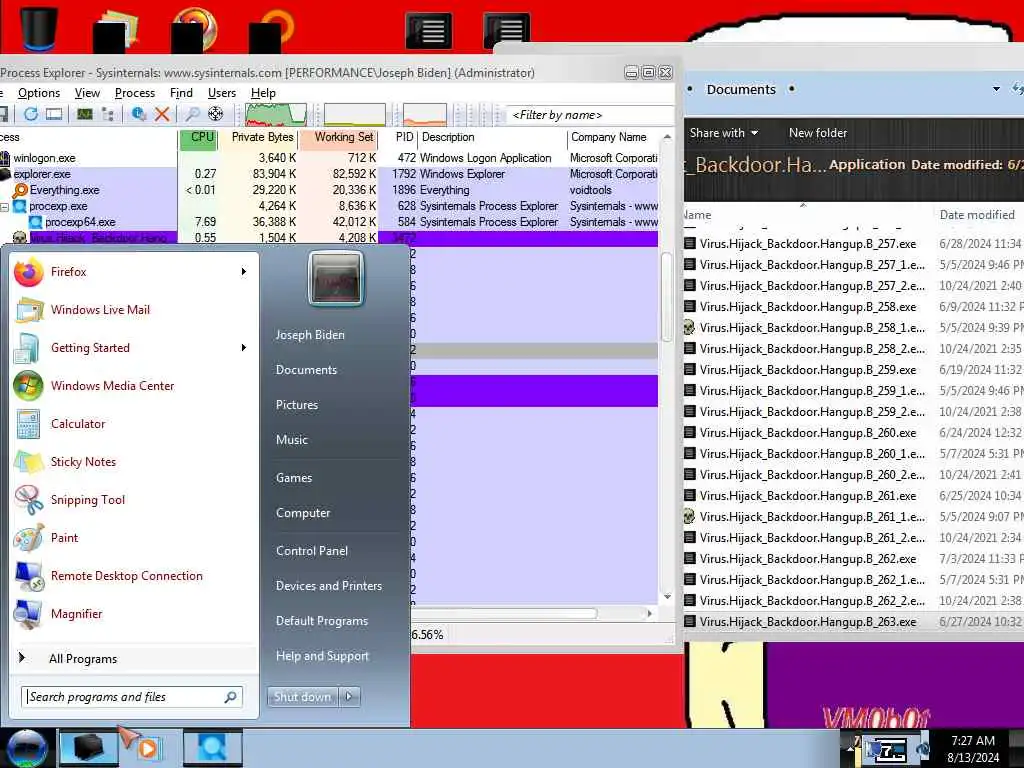Image resolution: width=1024 pixels, height=768 pixels.
Task: Open Help and Support link
Action: point(323,656)
